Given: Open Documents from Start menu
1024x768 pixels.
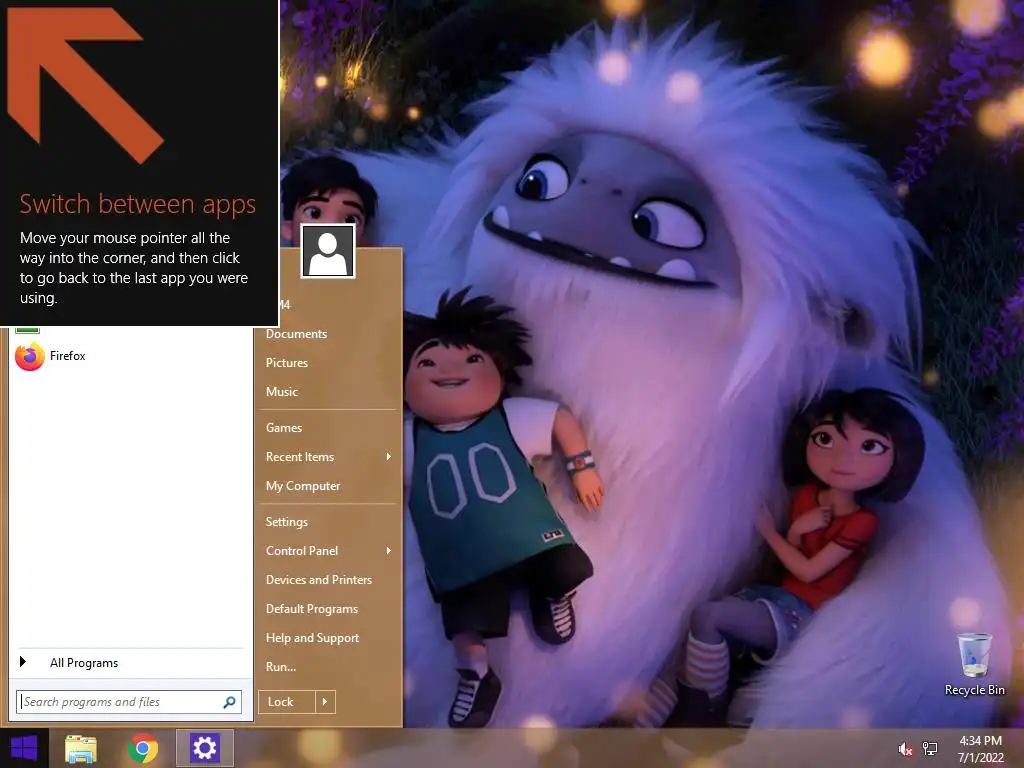Looking at the screenshot, I should click(296, 334).
